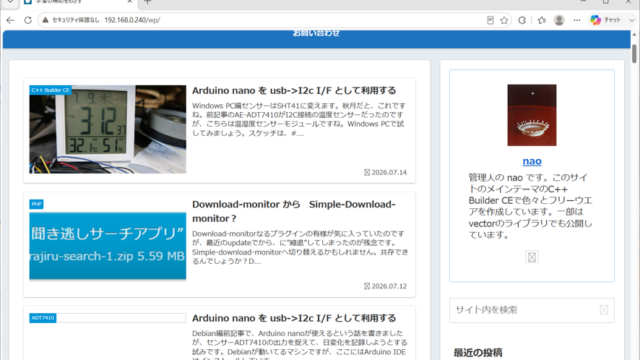640x360 pixels.
Task: Open the browser profile avatar
Action: coord(559,20)
